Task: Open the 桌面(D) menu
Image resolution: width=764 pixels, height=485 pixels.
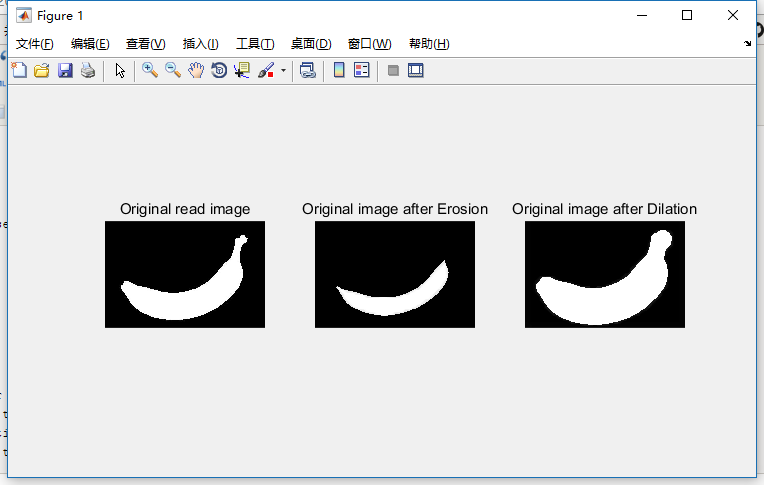Action: click(x=311, y=44)
